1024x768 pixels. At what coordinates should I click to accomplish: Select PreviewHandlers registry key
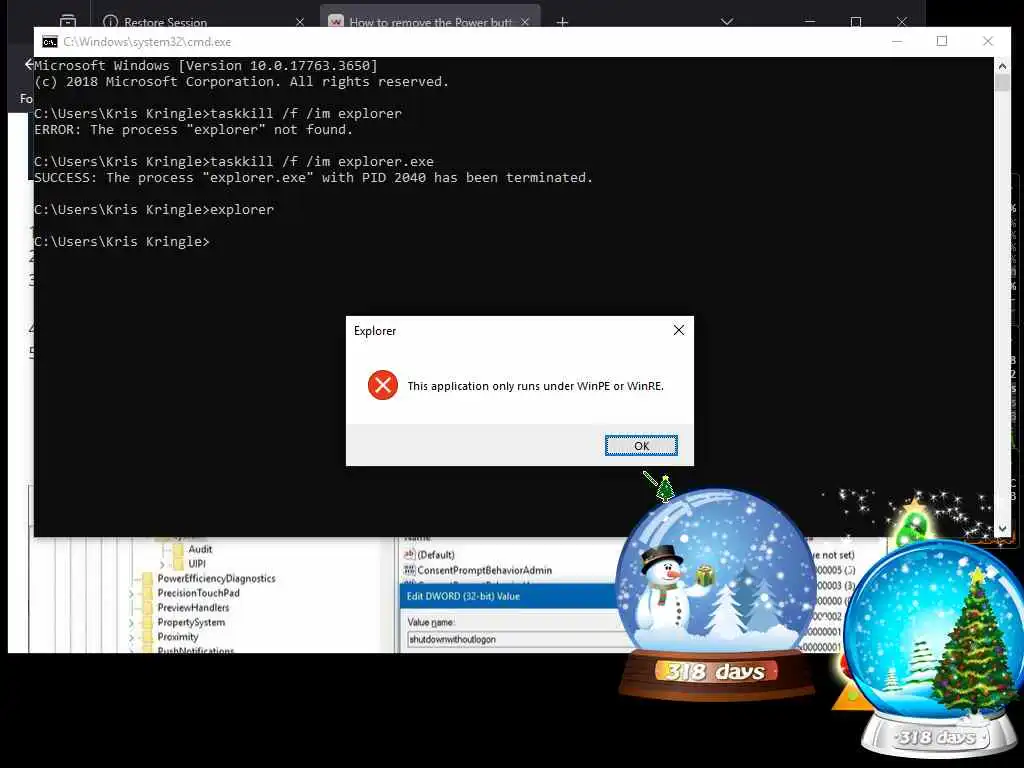pyautogui.click(x=193, y=607)
